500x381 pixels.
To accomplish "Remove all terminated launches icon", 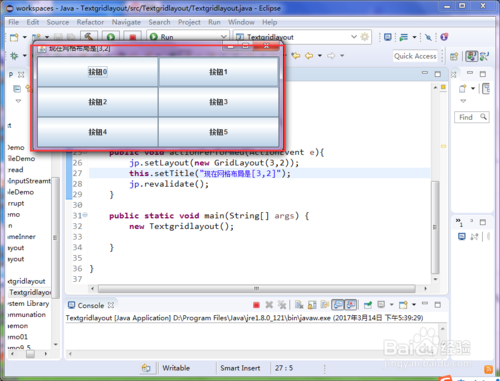I will pyautogui.click(x=282, y=305).
